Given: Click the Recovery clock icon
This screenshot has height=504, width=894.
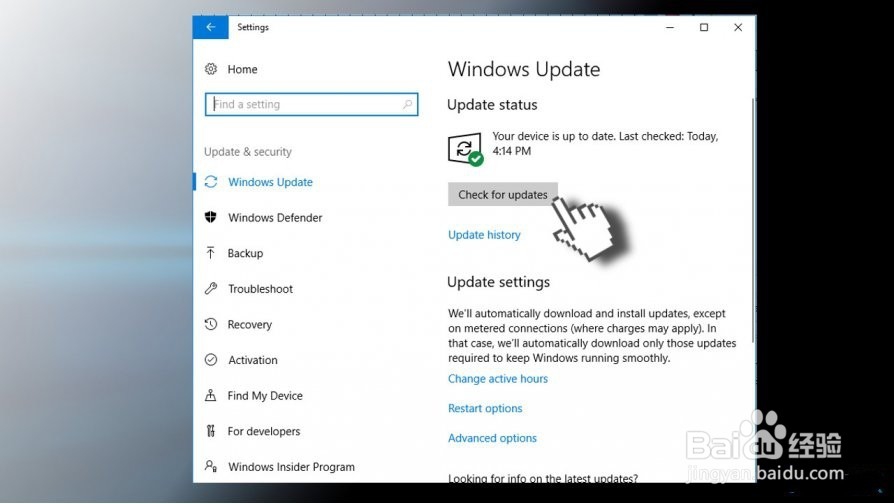Looking at the screenshot, I should (x=211, y=324).
